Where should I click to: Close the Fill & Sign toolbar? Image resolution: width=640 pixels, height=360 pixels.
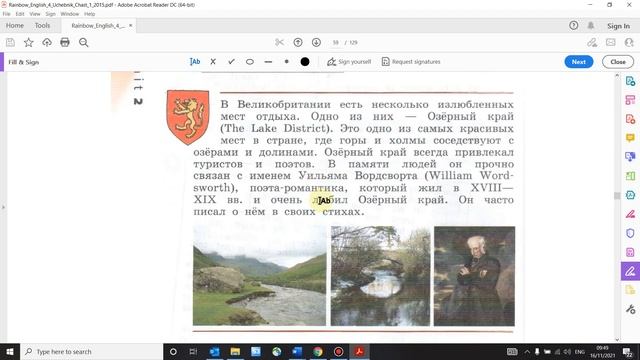tap(618, 62)
